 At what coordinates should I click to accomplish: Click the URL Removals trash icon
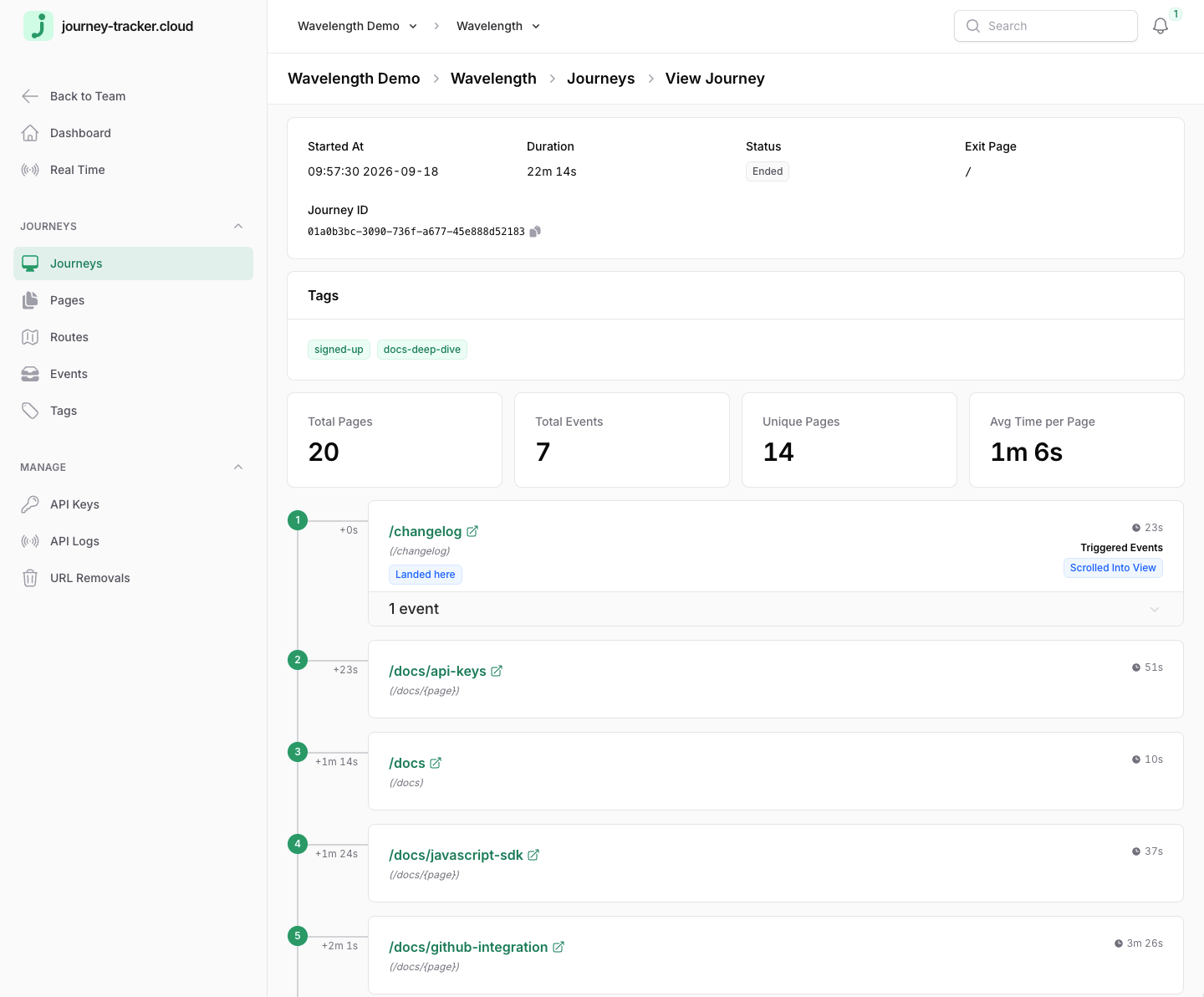(x=30, y=578)
